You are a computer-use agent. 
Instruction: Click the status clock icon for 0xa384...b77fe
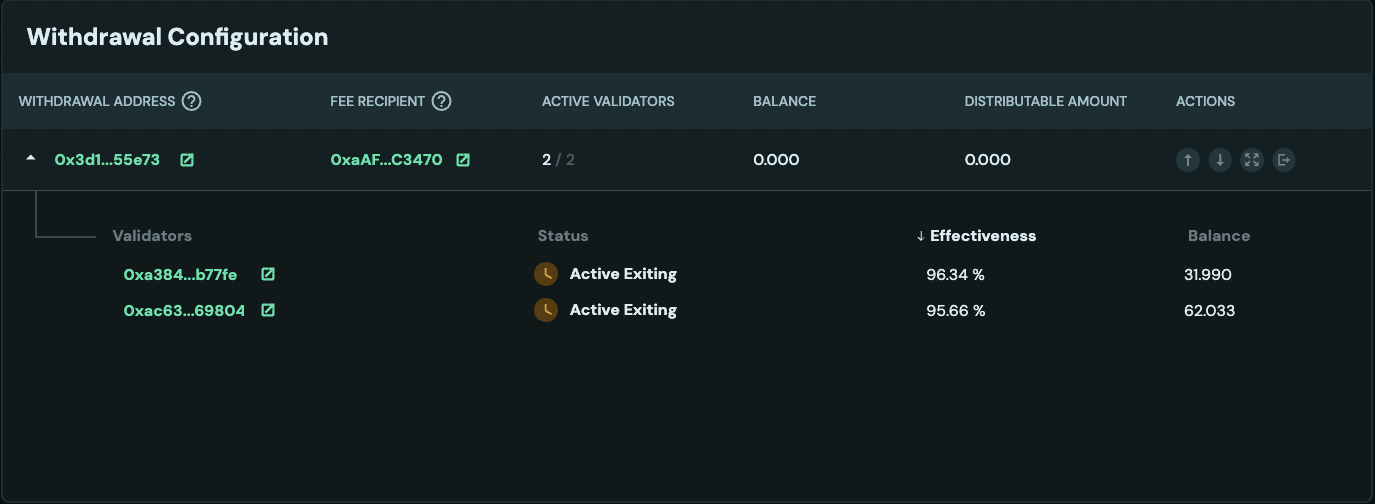coord(546,274)
